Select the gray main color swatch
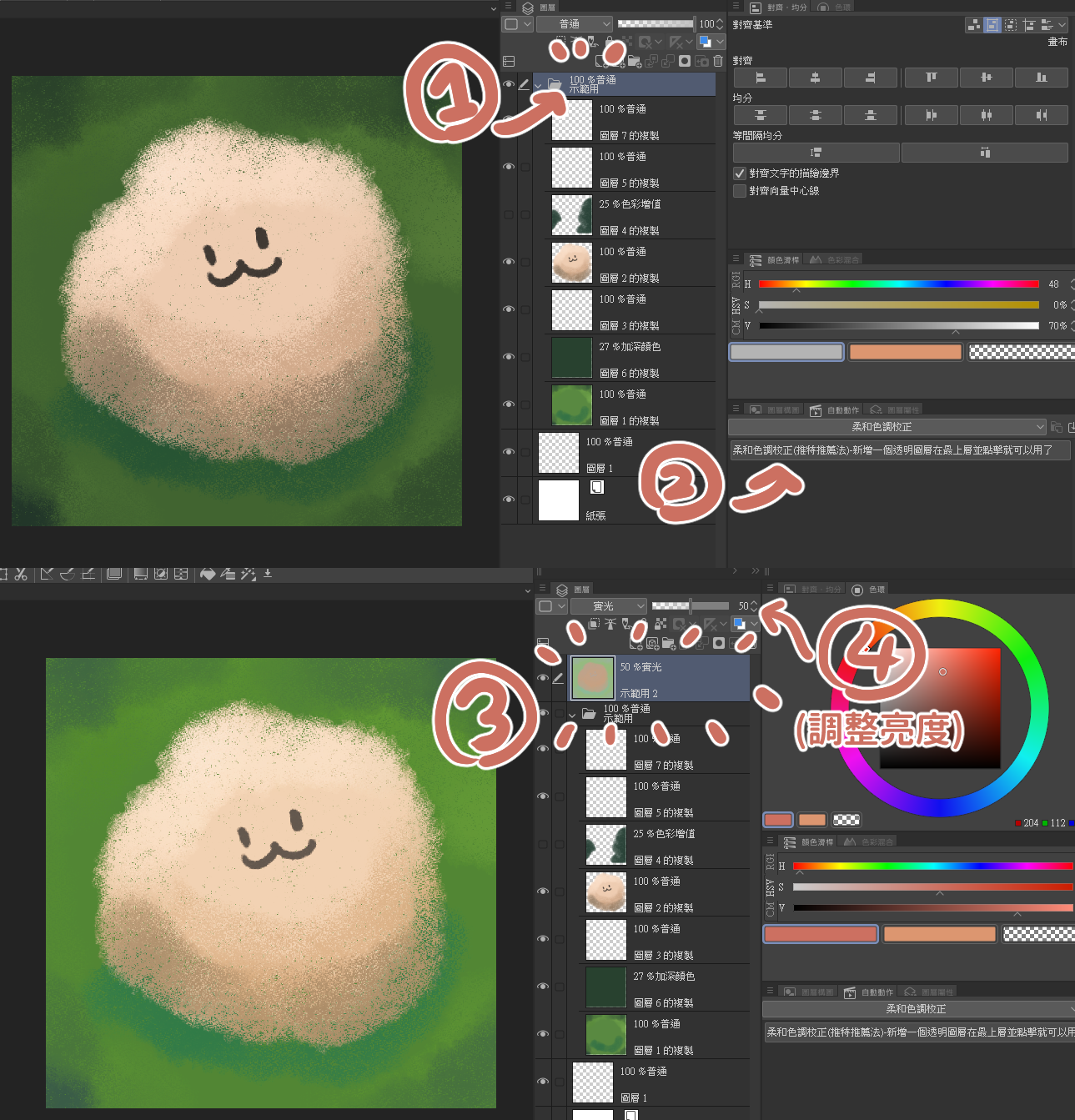The width and height of the screenshot is (1075, 1120). coord(786,352)
